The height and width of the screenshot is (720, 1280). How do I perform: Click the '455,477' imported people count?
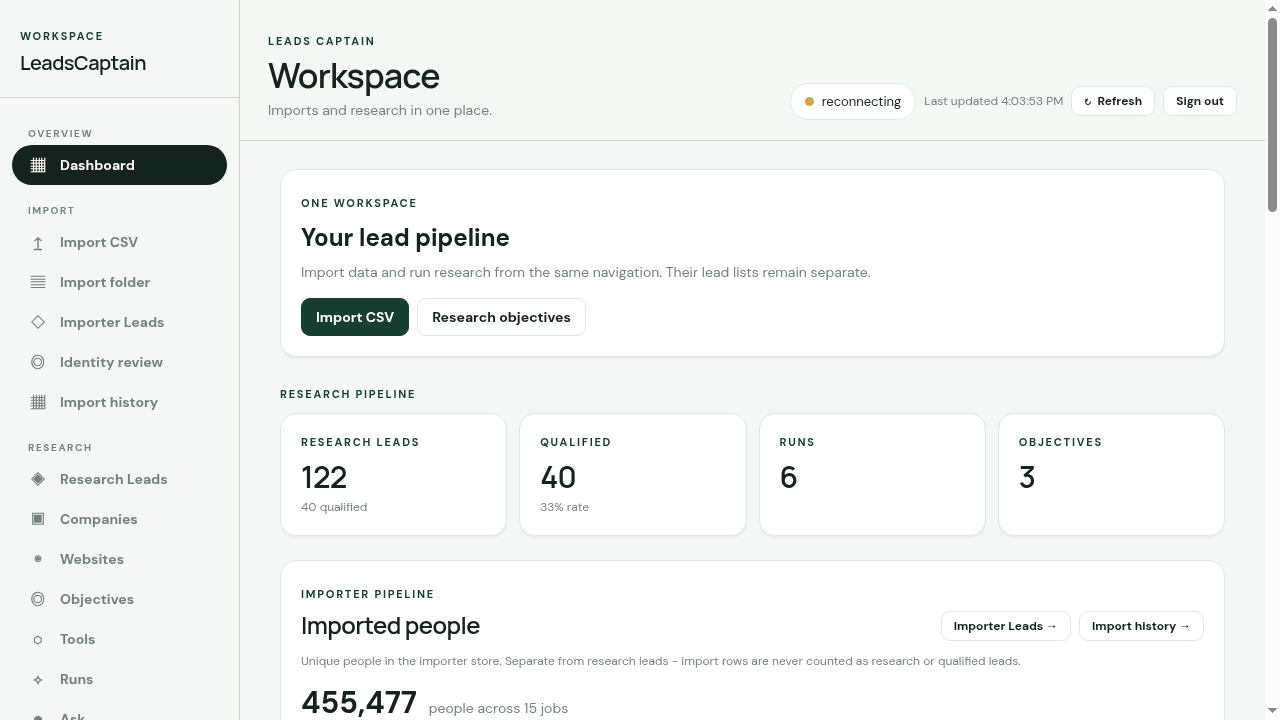pos(359,703)
